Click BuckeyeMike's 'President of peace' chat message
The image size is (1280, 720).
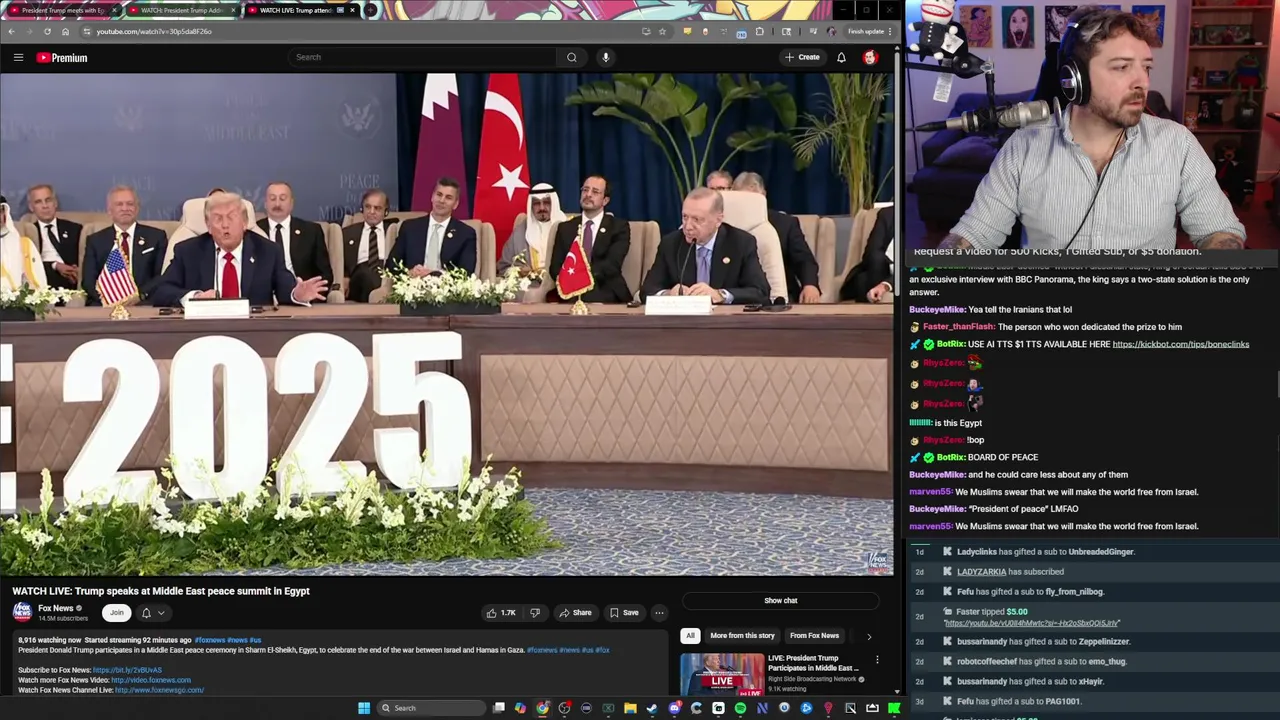993,509
